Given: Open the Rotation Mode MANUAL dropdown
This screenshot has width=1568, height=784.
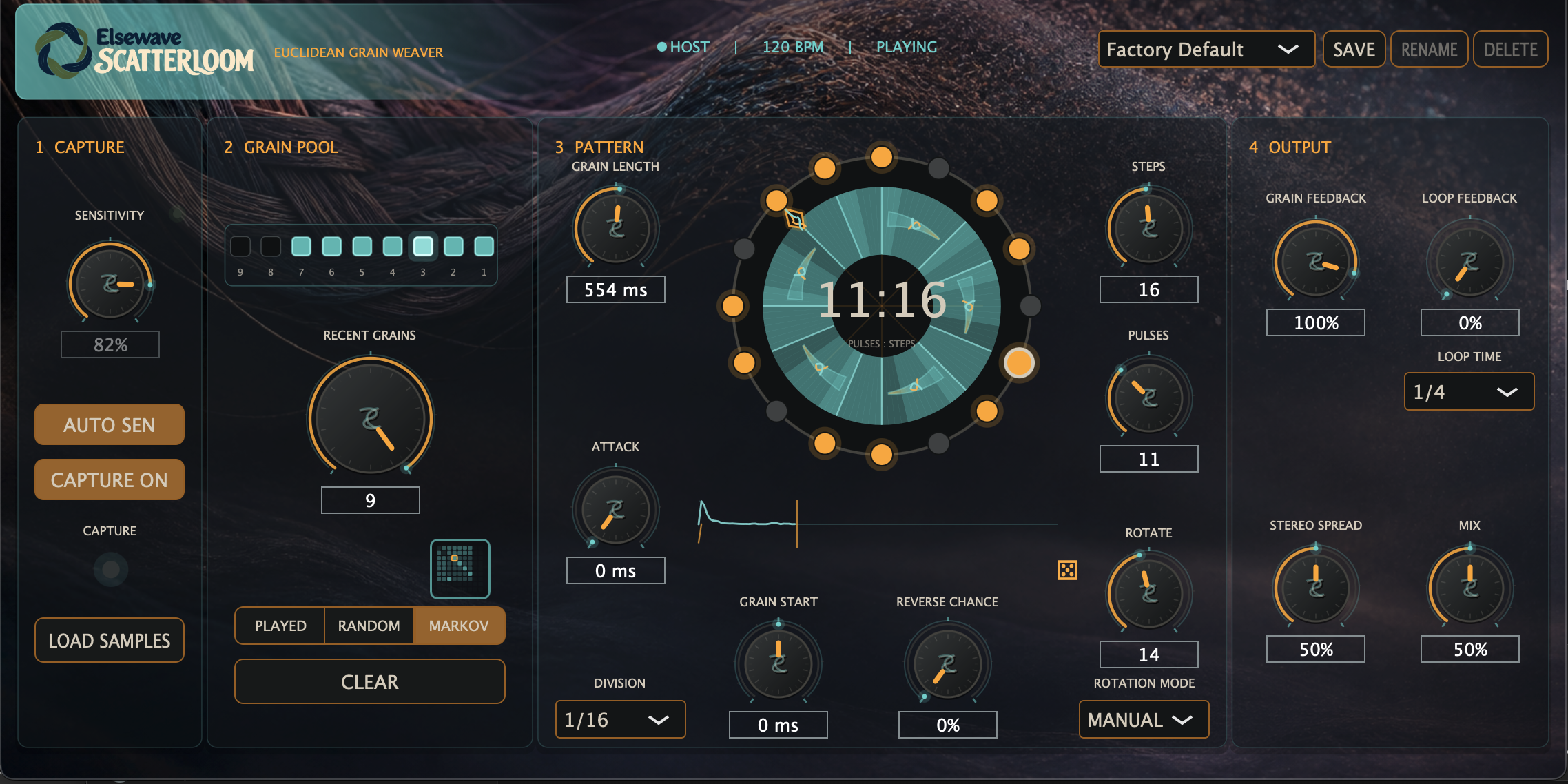Looking at the screenshot, I should [x=1144, y=719].
